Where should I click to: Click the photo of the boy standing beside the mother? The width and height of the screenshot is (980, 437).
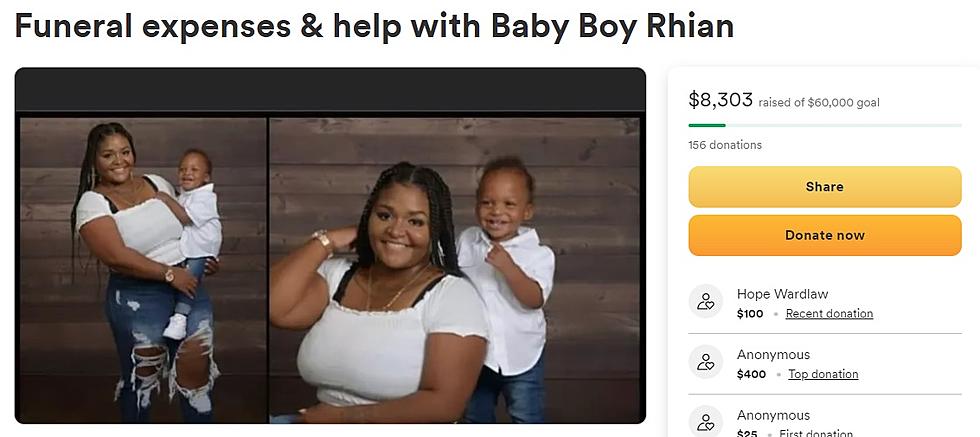click(454, 269)
